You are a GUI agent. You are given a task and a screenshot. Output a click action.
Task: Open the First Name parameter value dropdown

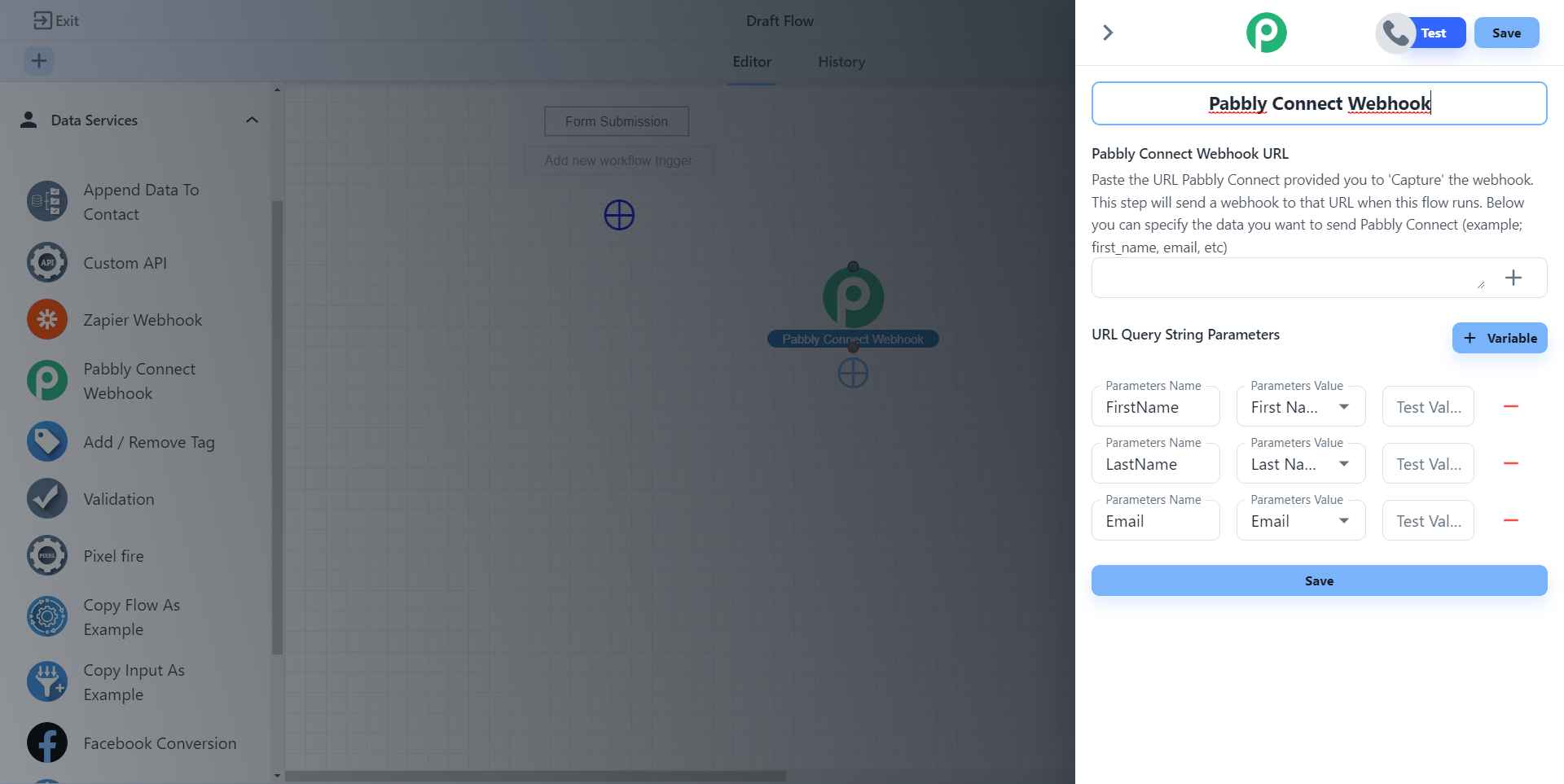click(x=1301, y=406)
